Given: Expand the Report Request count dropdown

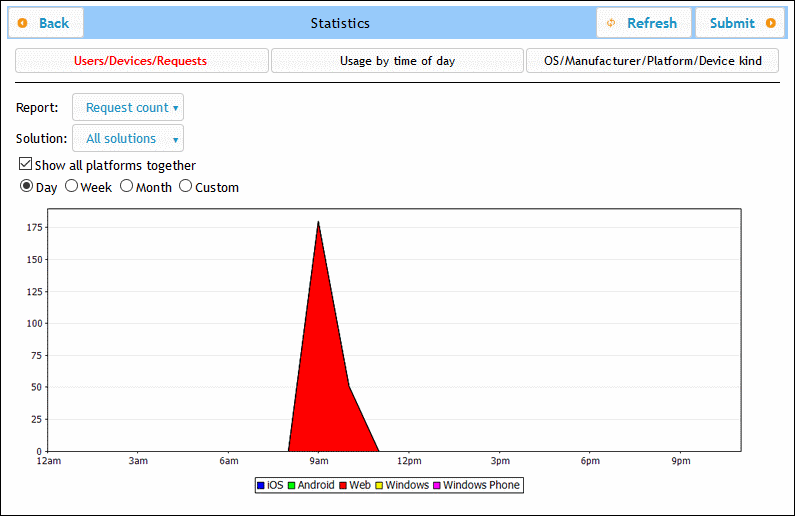Looking at the screenshot, I should [x=128, y=108].
